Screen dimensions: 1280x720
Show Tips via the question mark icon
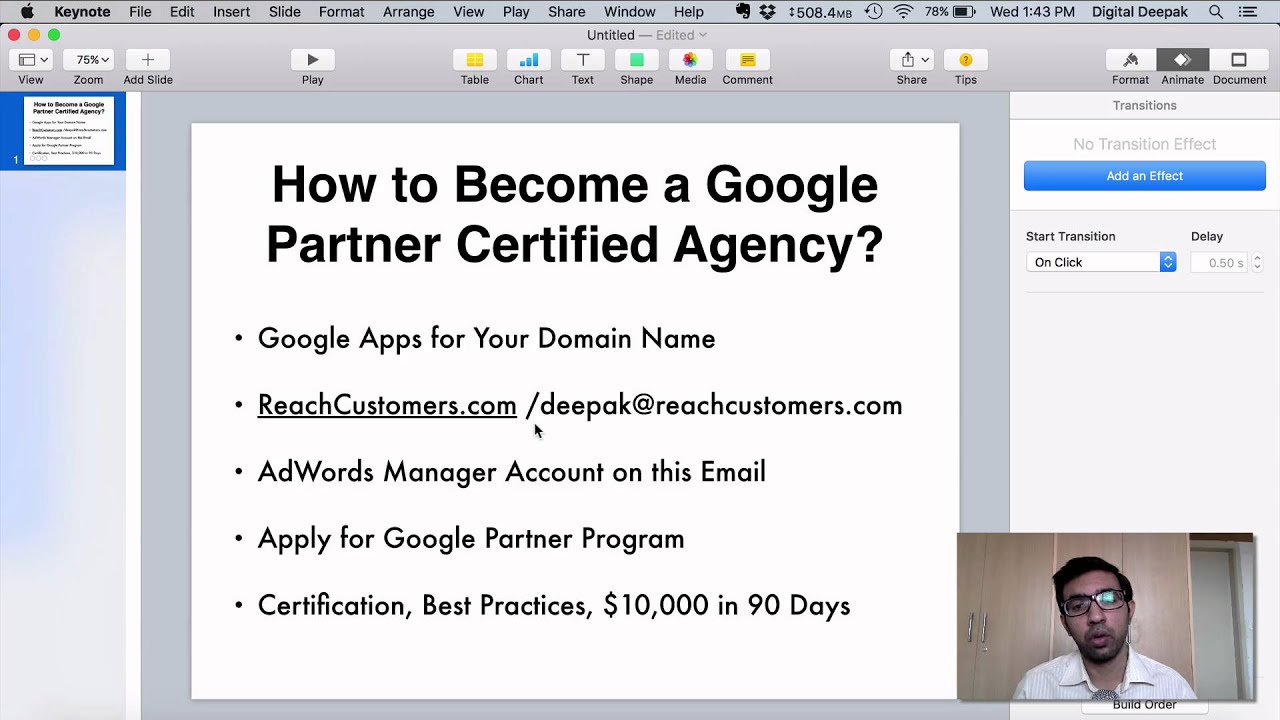click(965, 60)
